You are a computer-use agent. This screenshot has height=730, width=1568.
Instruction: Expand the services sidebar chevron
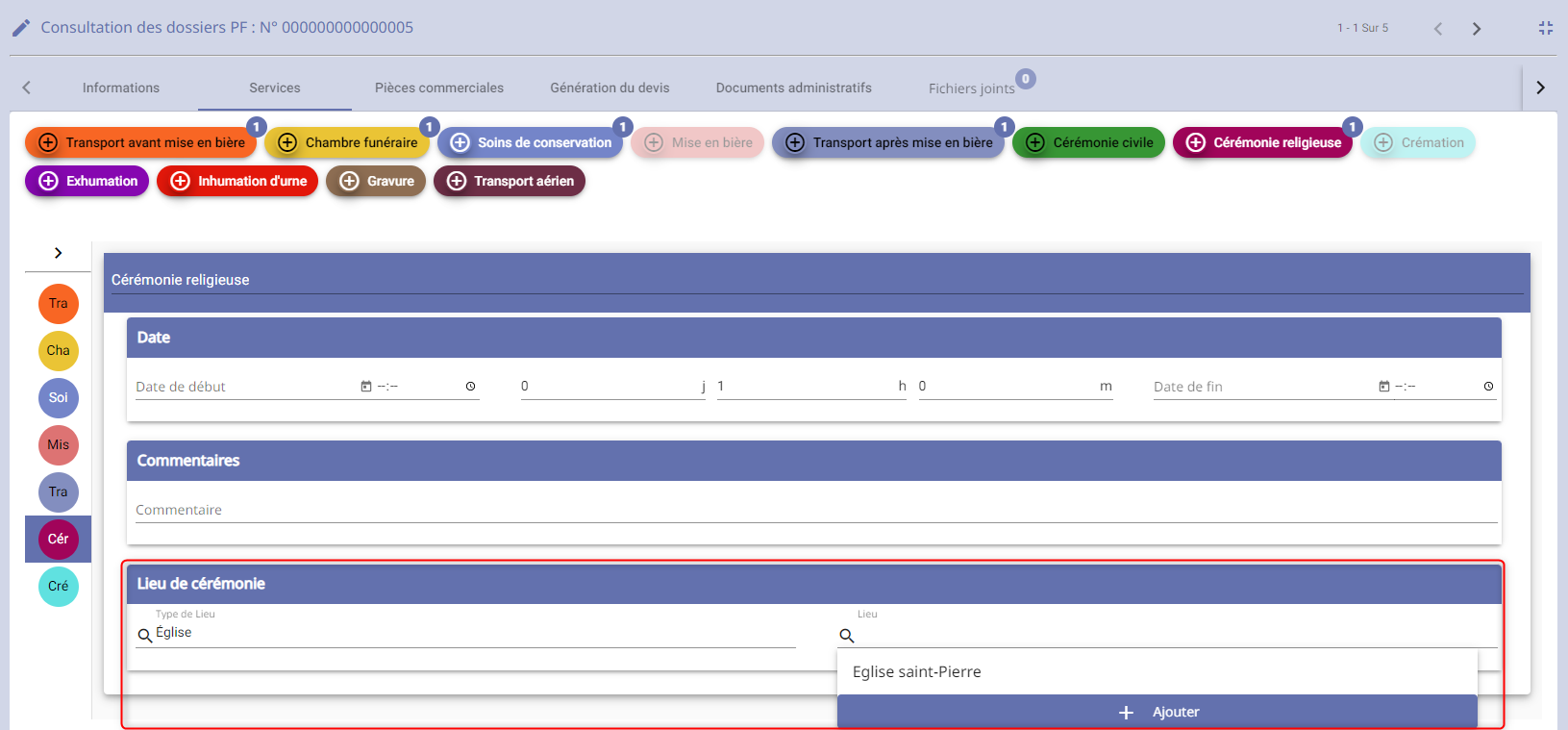tap(59, 253)
